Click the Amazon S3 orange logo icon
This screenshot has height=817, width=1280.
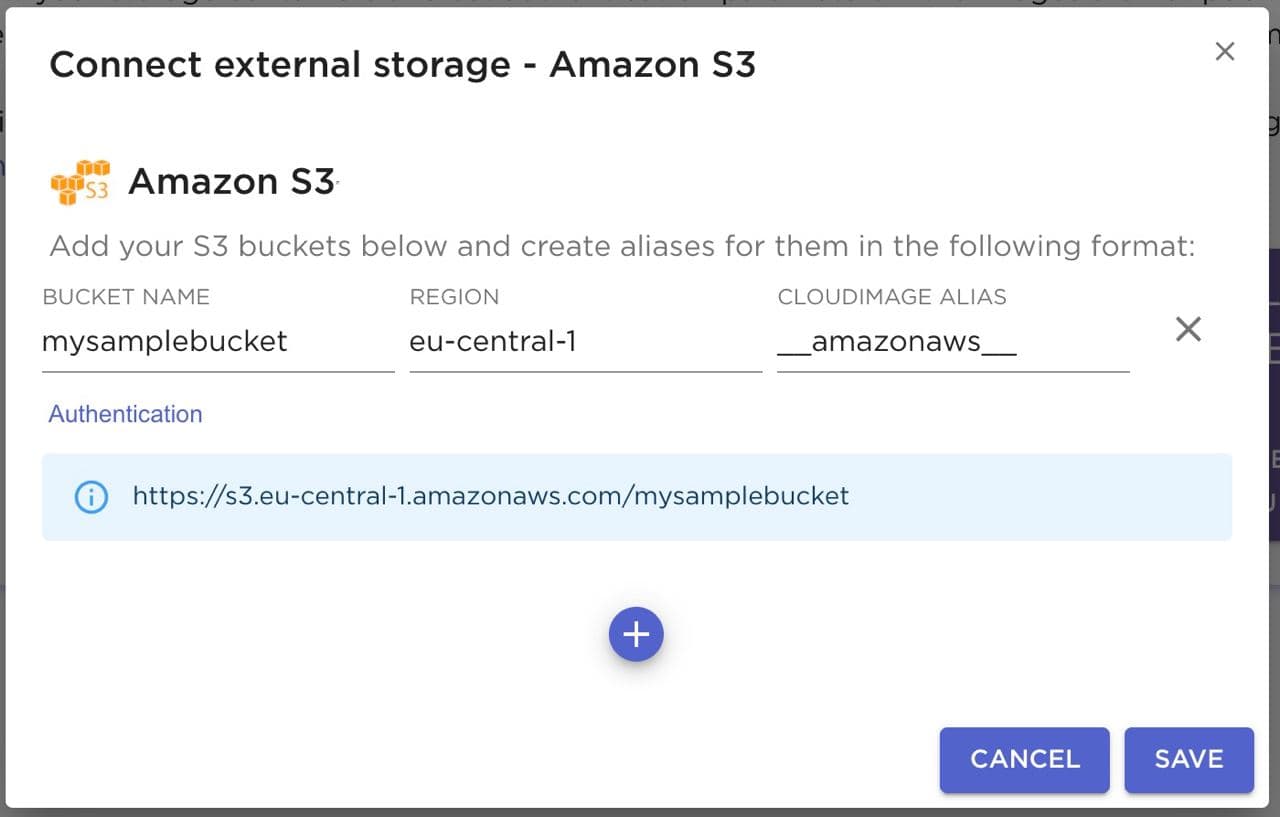coord(80,182)
